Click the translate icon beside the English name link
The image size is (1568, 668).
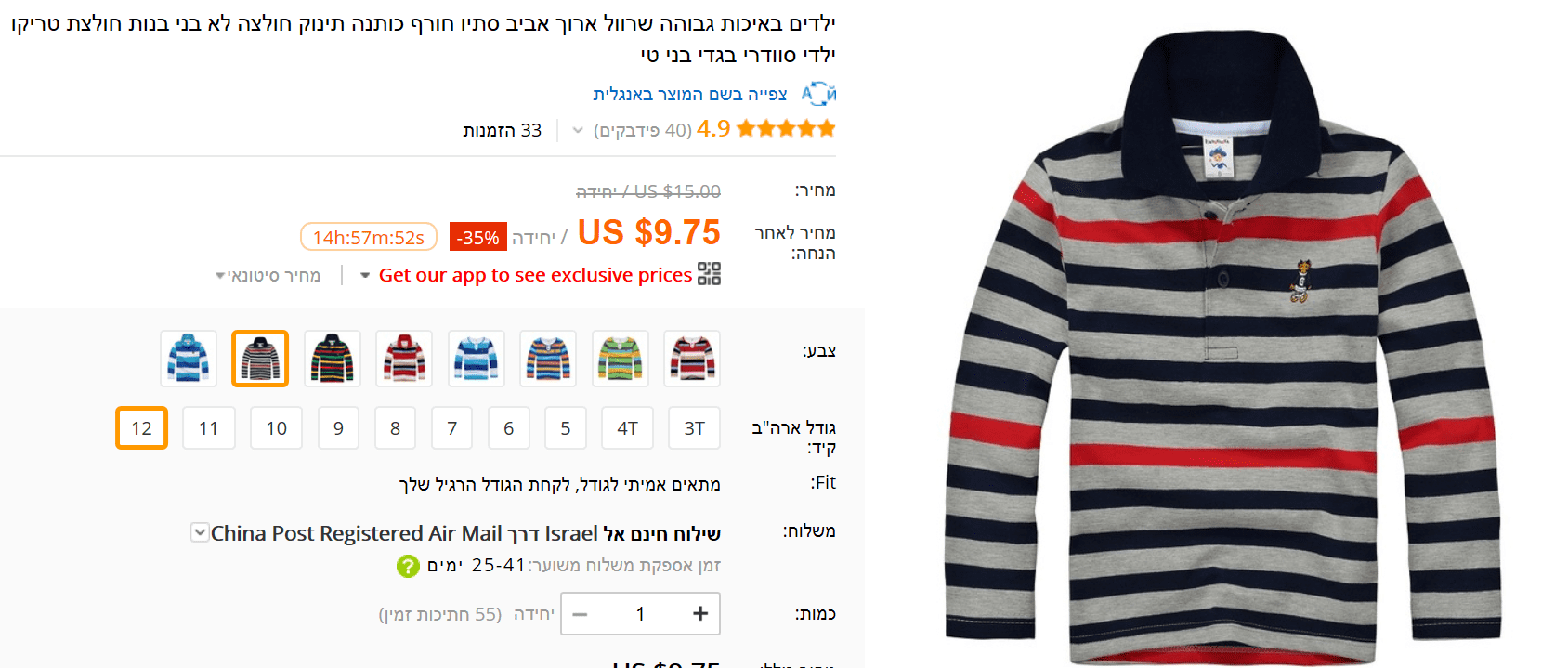click(x=818, y=94)
